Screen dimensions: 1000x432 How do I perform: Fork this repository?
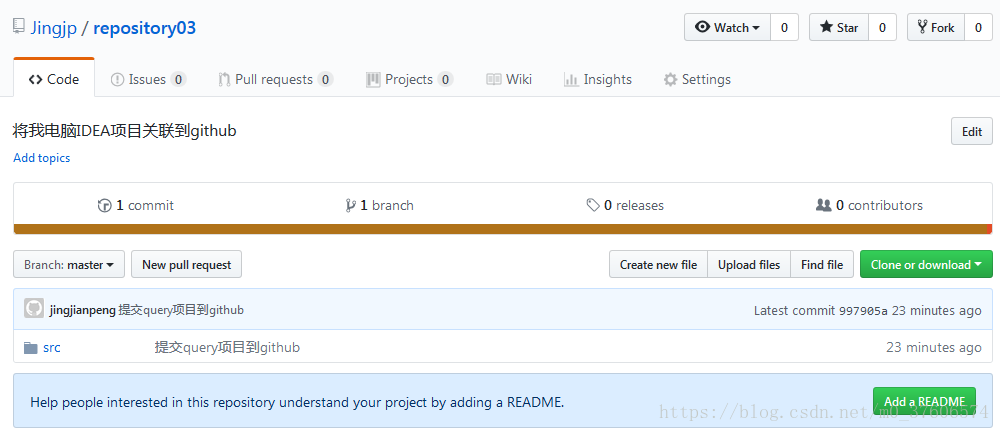point(936,27)
